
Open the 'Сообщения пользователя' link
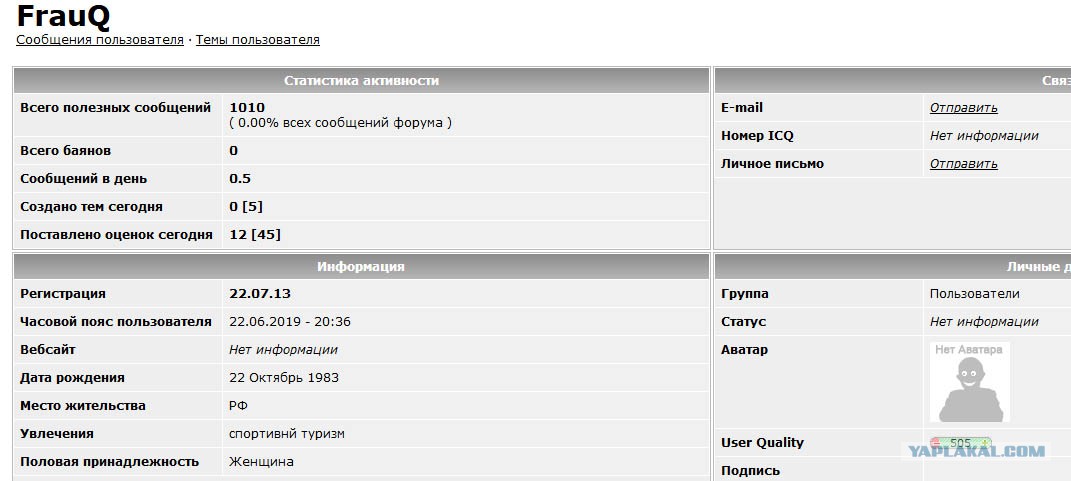[x=100, y=40]
